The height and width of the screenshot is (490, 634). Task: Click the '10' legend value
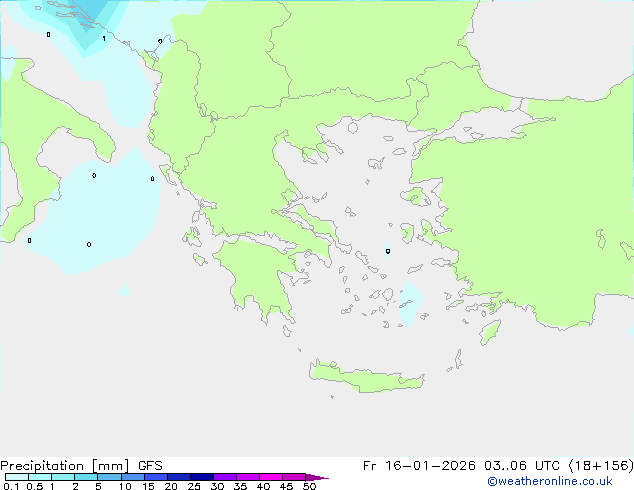(x=125, y=486)
